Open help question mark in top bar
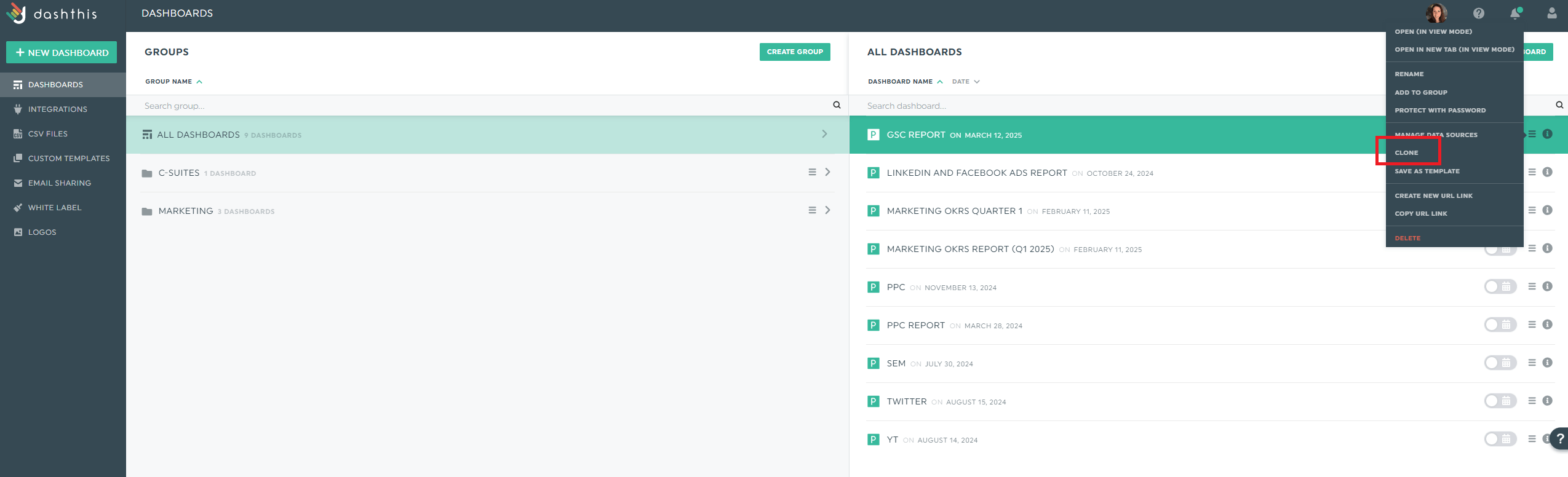Image resolution: width=1568 pixels, height=477 pixels. pyautogui.click(x=1479, y=13)
